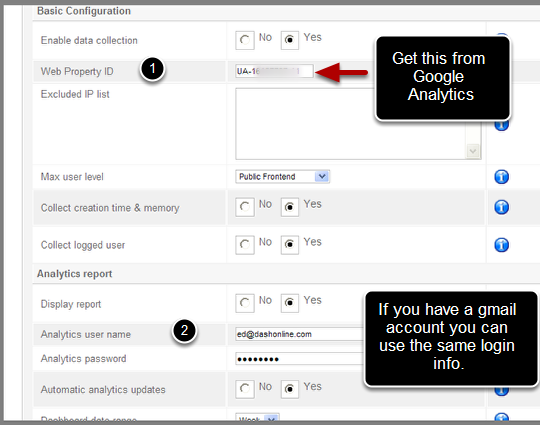Viewport: 540px width, 425px height.
Task: Select Yes for Collect logged user
Action: pyautogui.click(x=290, y=245)
